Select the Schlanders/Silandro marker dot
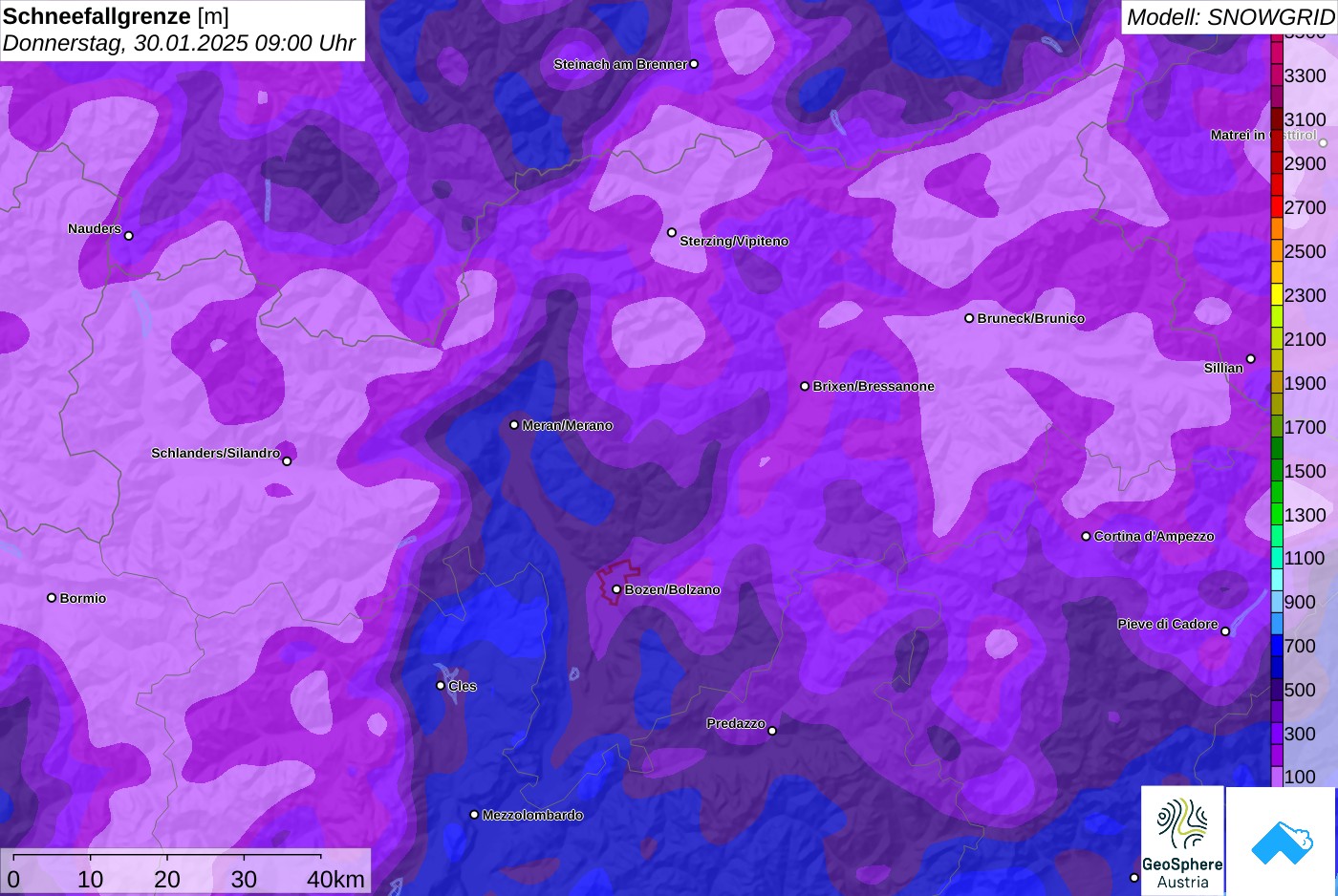This screenshot has height=896, width=1338. tap(287, 461)
